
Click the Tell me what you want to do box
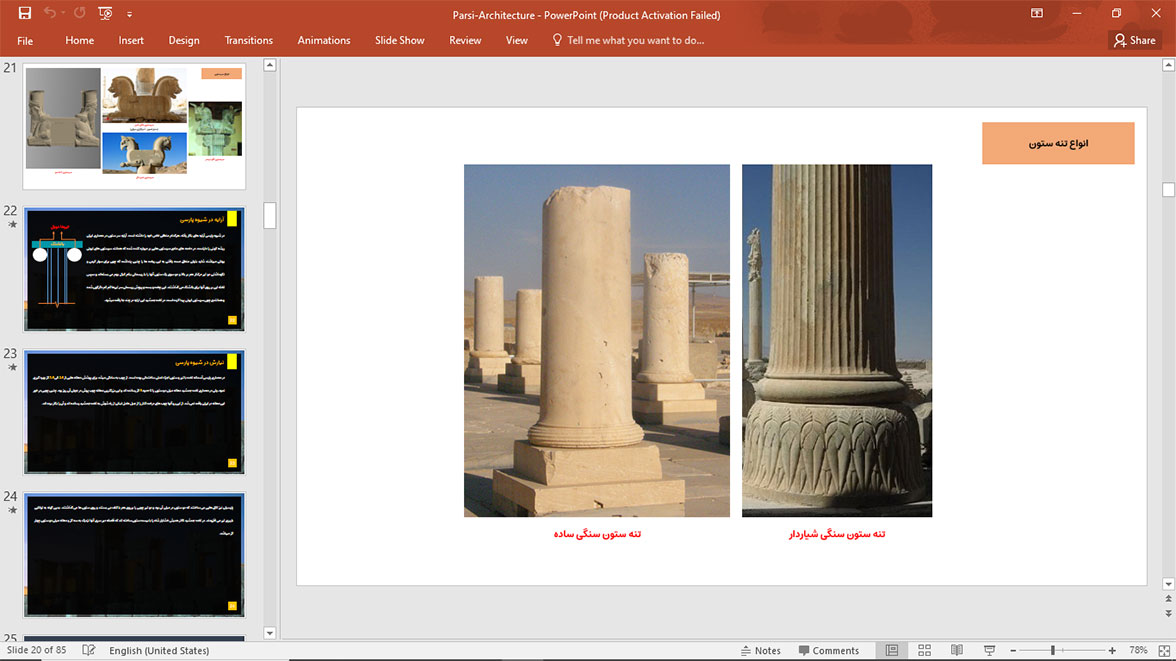click(628, 41)
